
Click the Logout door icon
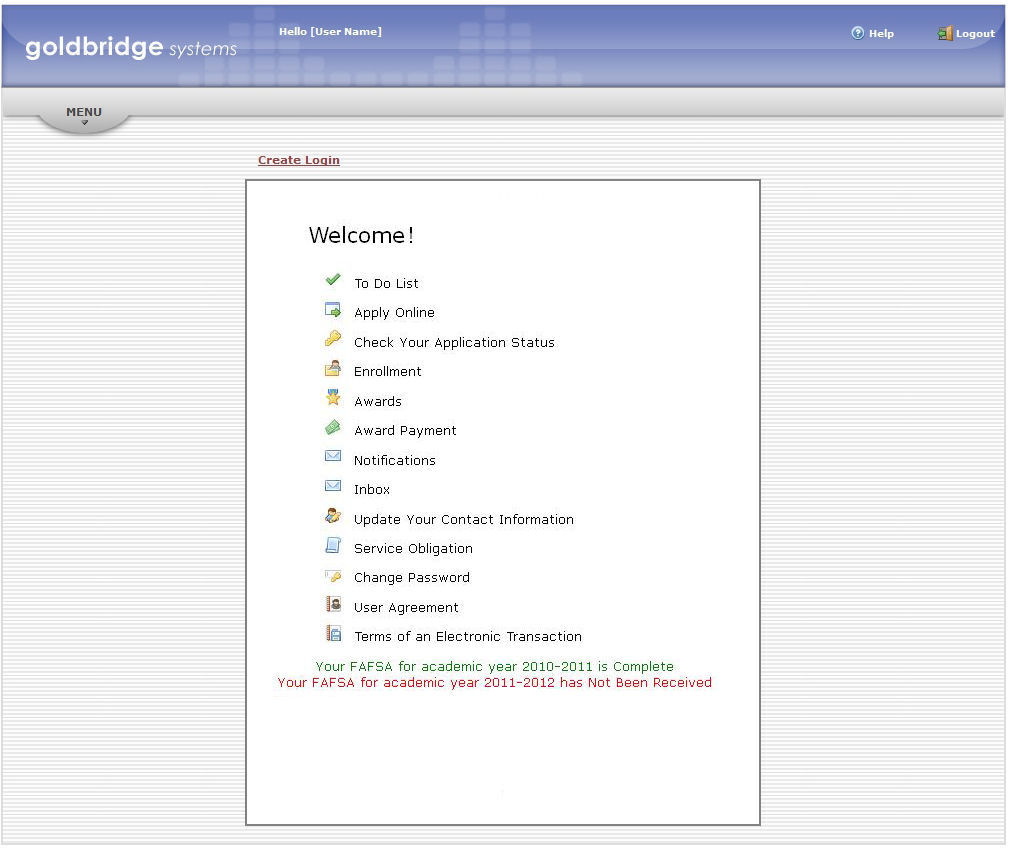(945, 34)
